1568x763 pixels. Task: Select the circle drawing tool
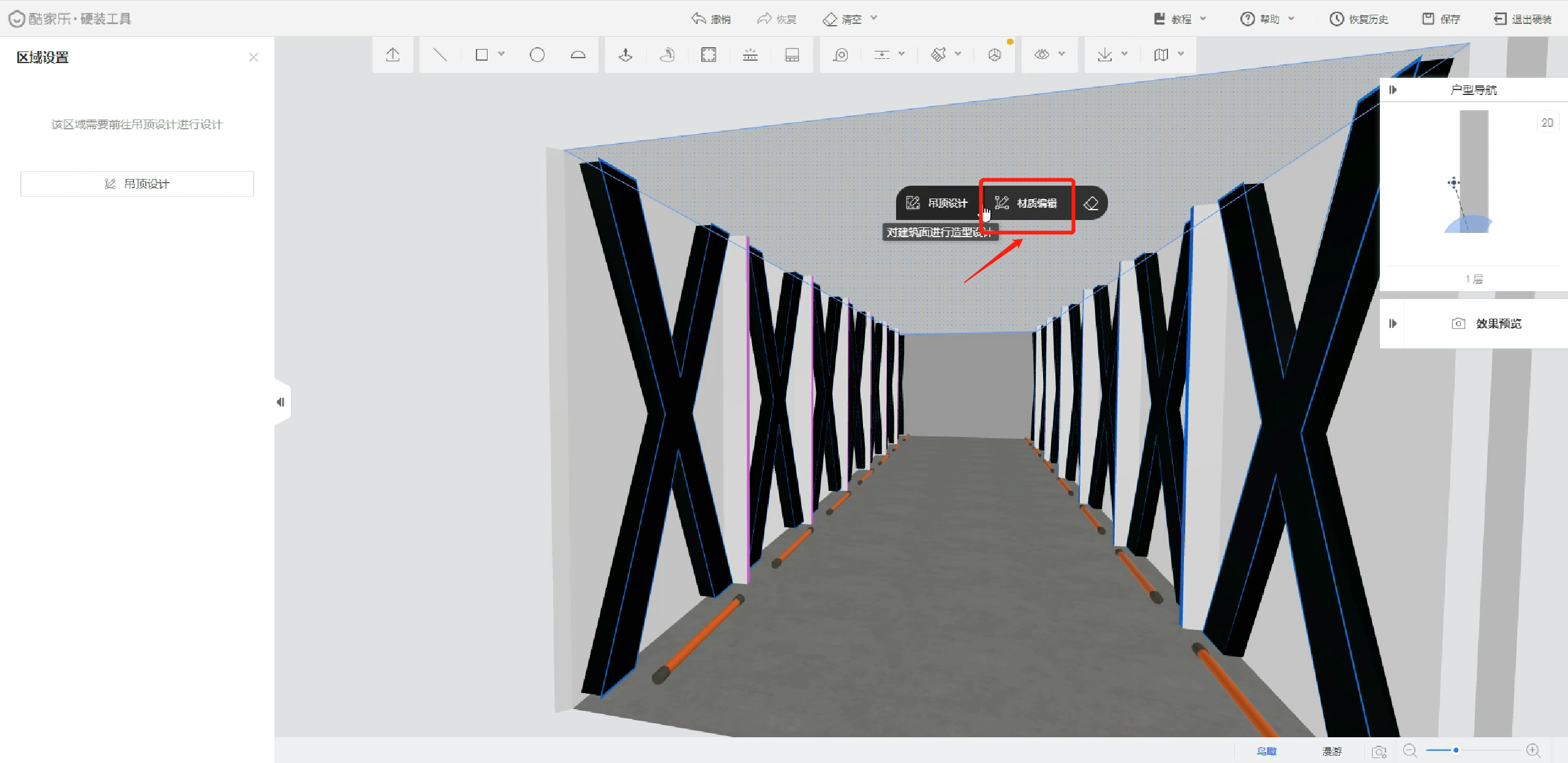537,55
